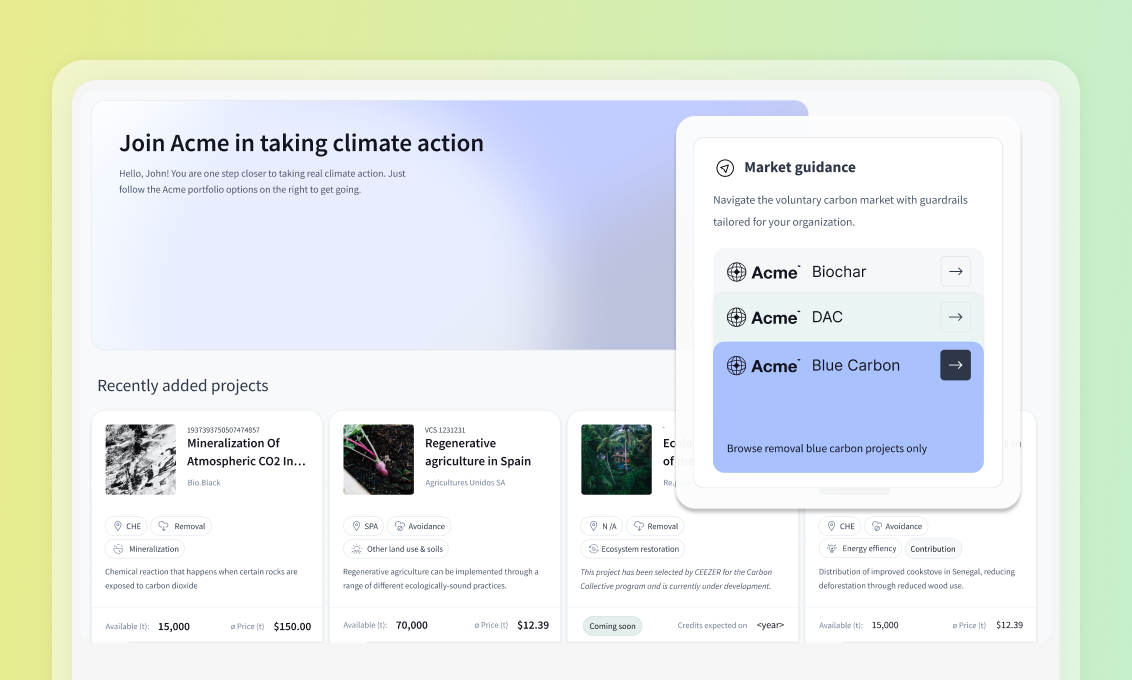Image resolution: width=1132 pixels, height=680 pixels.
Task: Click the Bio.Black developer name
Action: pyautogui.click(x=204, y=482)
